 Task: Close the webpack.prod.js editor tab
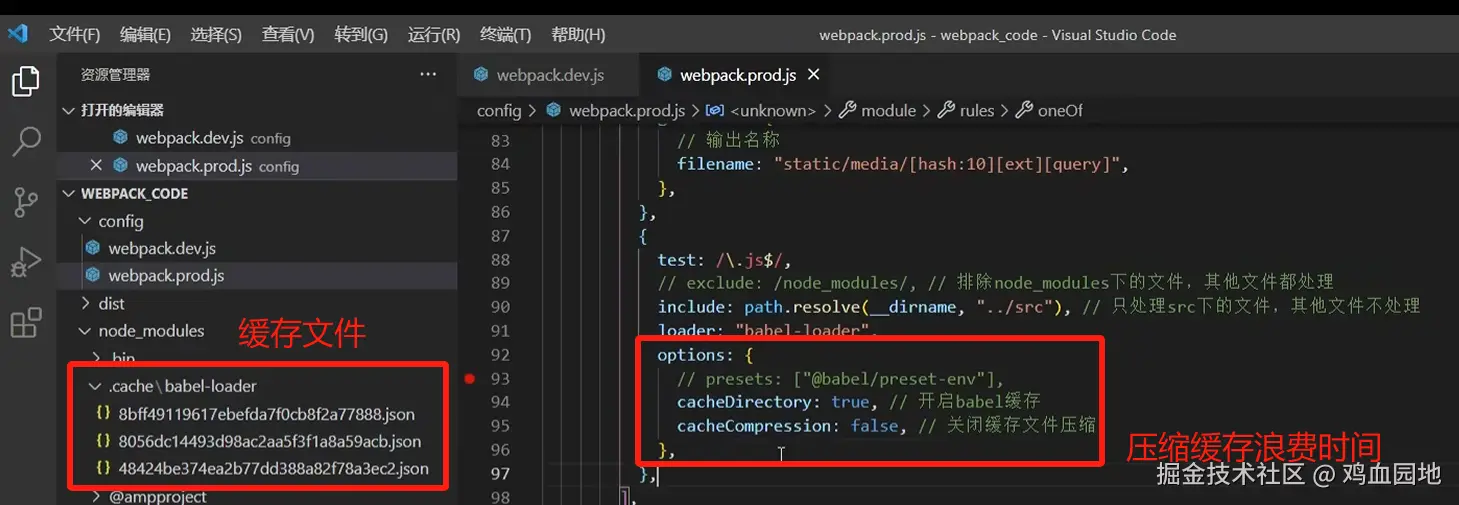[813, 75]
